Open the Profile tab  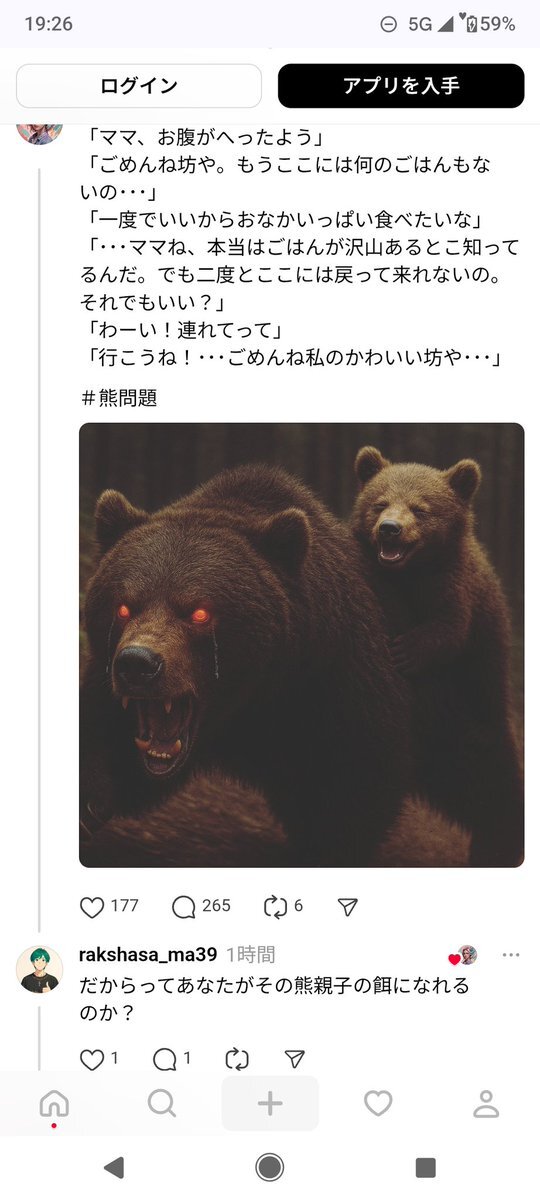[x=486, y=1103]
